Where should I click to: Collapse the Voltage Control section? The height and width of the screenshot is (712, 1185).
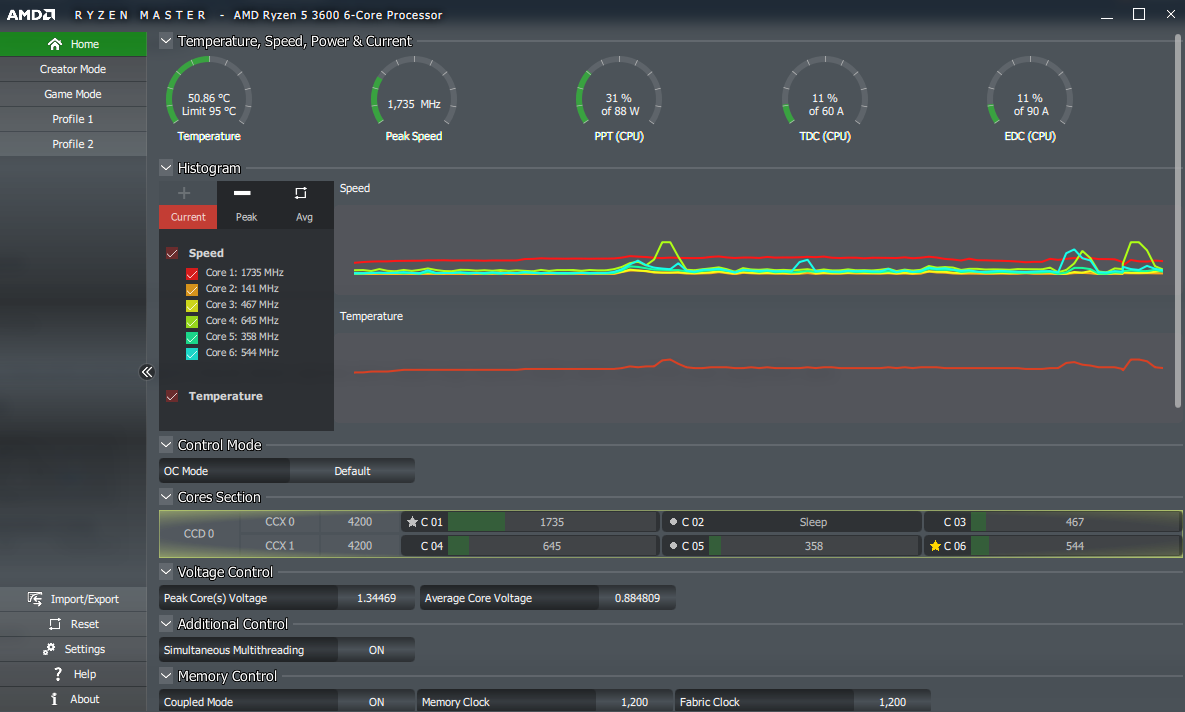point(166,572)
